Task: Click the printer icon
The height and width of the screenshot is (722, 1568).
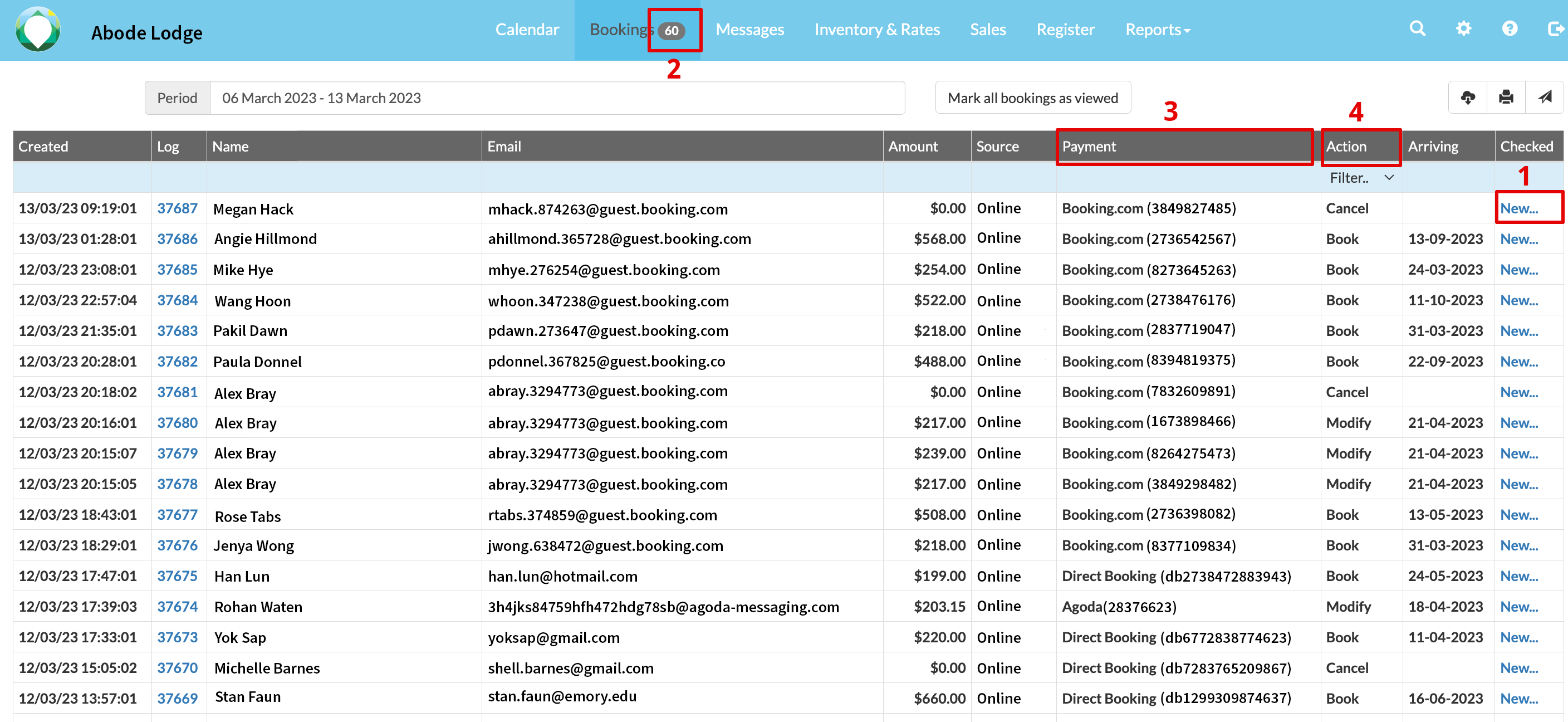Action: coord(1506,97)
